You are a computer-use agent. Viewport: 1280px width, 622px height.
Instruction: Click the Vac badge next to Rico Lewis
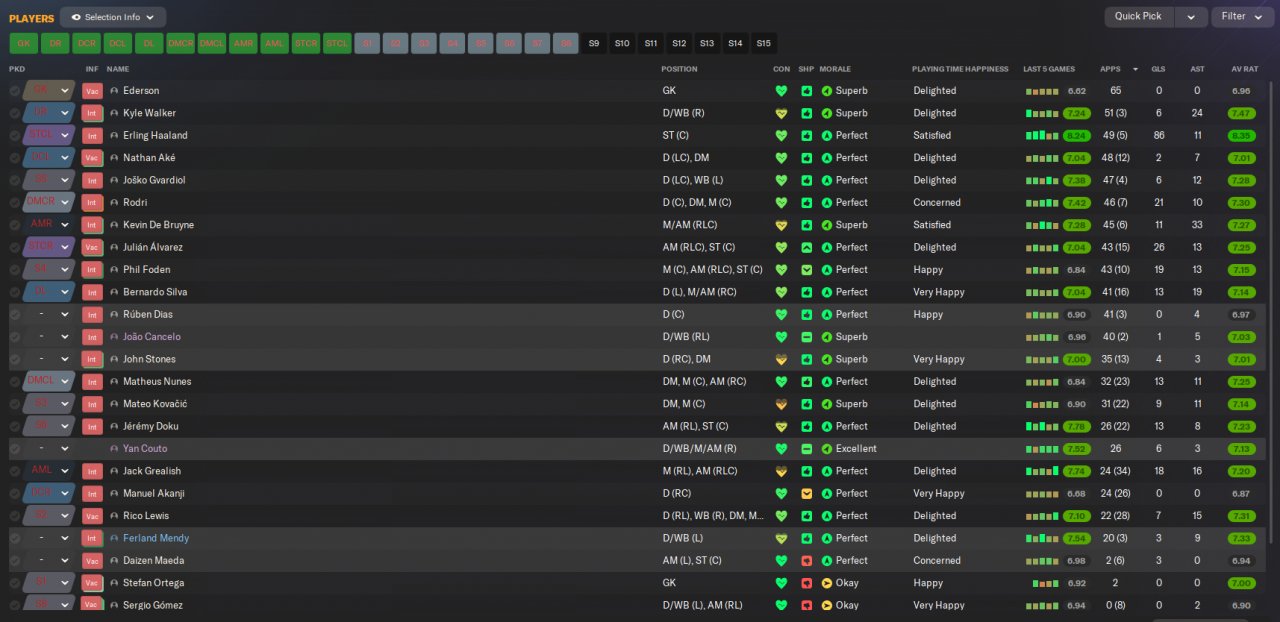92,516
